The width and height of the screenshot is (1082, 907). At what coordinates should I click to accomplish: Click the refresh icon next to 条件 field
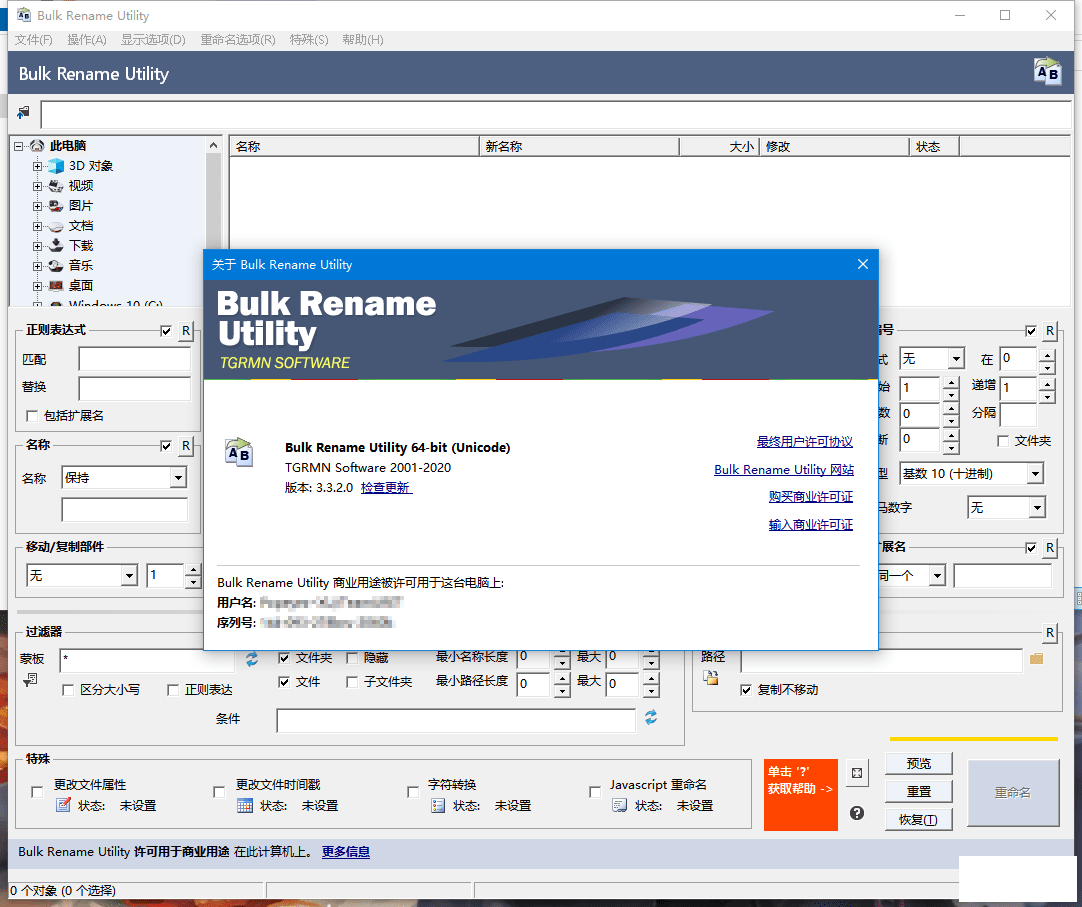pos(651,717)
